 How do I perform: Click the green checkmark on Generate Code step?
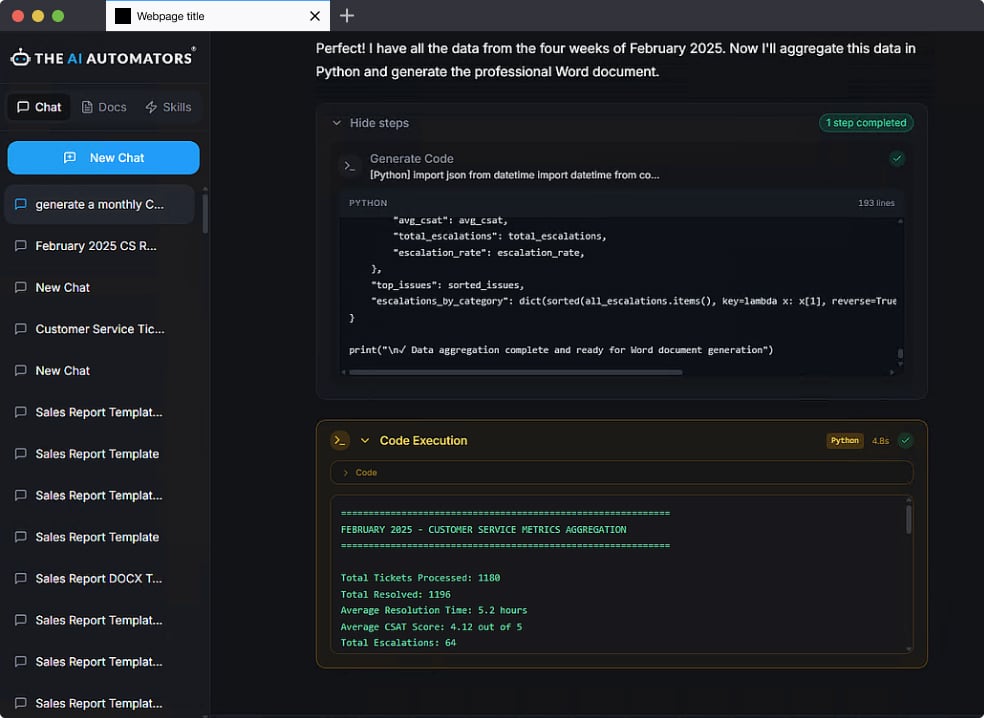pyautogui.click(x=897, y=159)
